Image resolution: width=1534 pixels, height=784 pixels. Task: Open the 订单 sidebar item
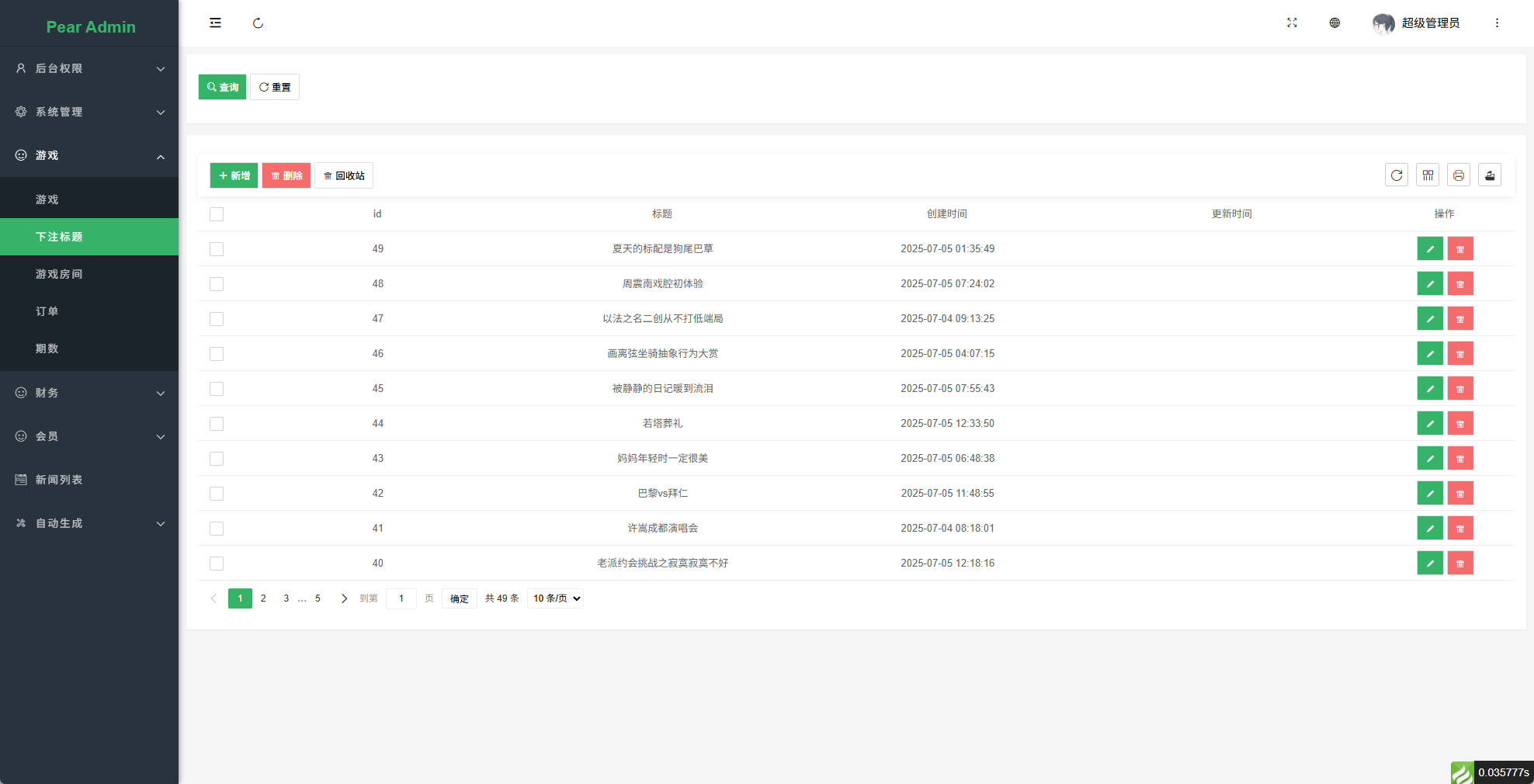47,311
